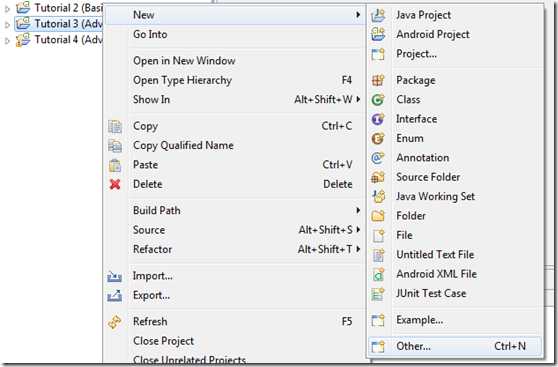Expand the Tutorial 2 project tree
The width and height of the screenshot is (558, 367).
pos(7,9)
